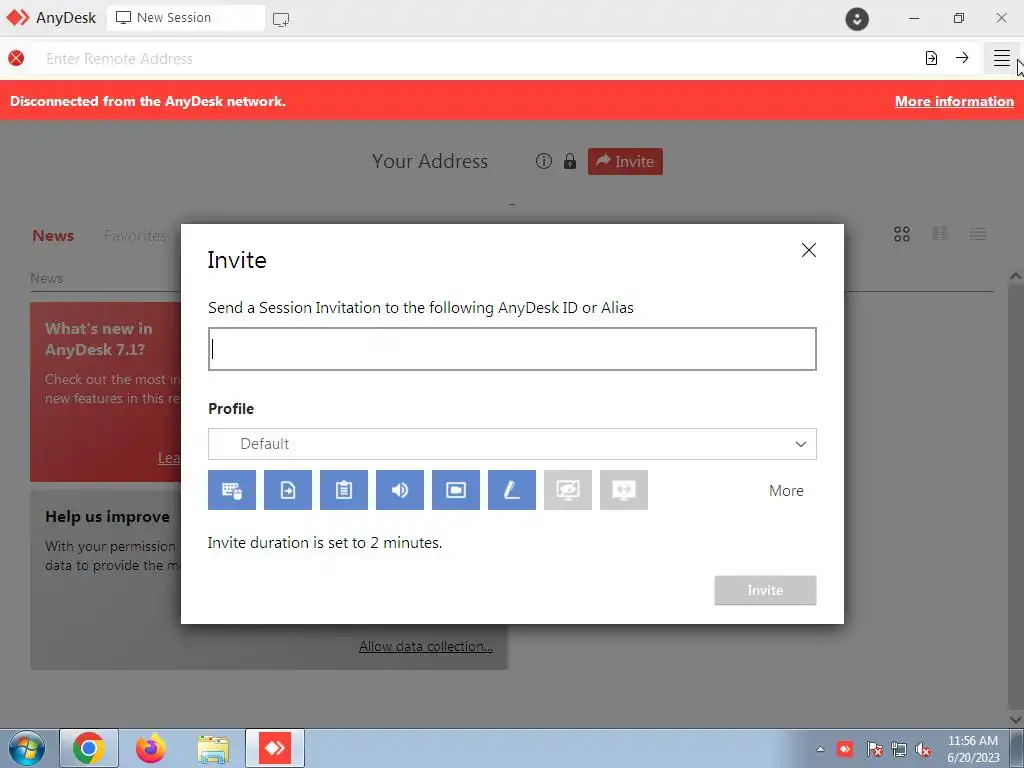The width and height of the screenshot is (1024, 768).
Task: Toggle clipboard sync permission icon
Action: click(344, 490)
